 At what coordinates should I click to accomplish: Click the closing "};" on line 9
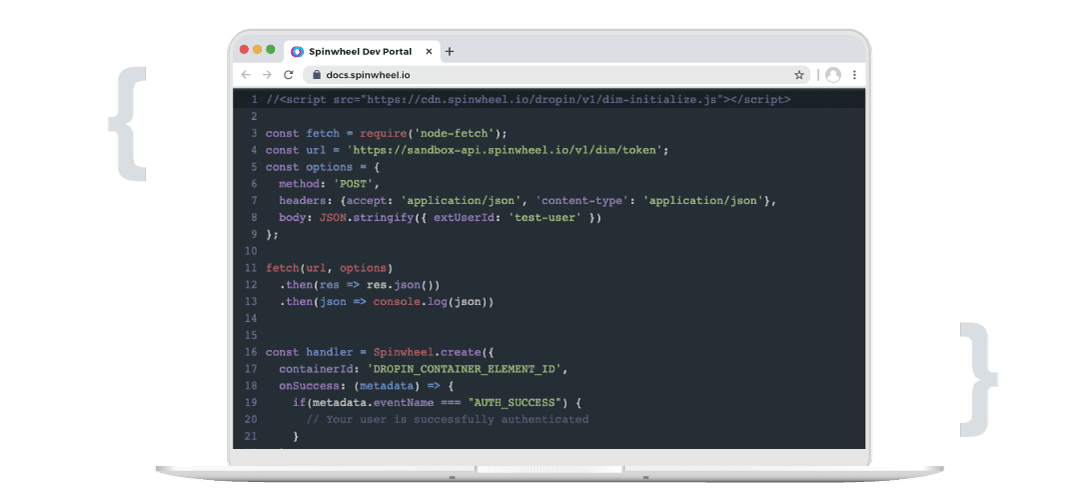pyautogui.click(x=272, y=234)
